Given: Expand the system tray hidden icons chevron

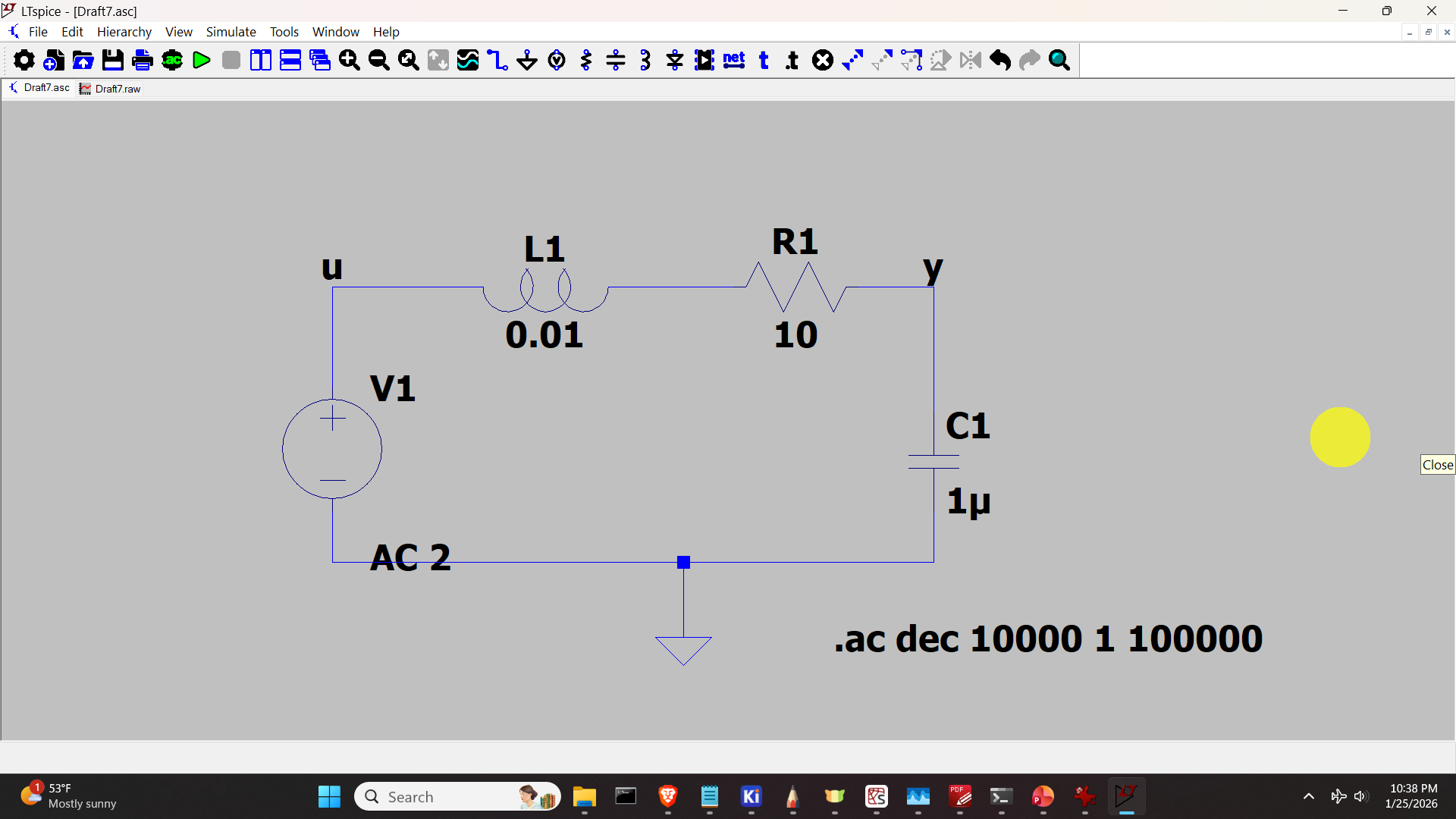Looking at the screenshot, I should [x=1309, y=796].
